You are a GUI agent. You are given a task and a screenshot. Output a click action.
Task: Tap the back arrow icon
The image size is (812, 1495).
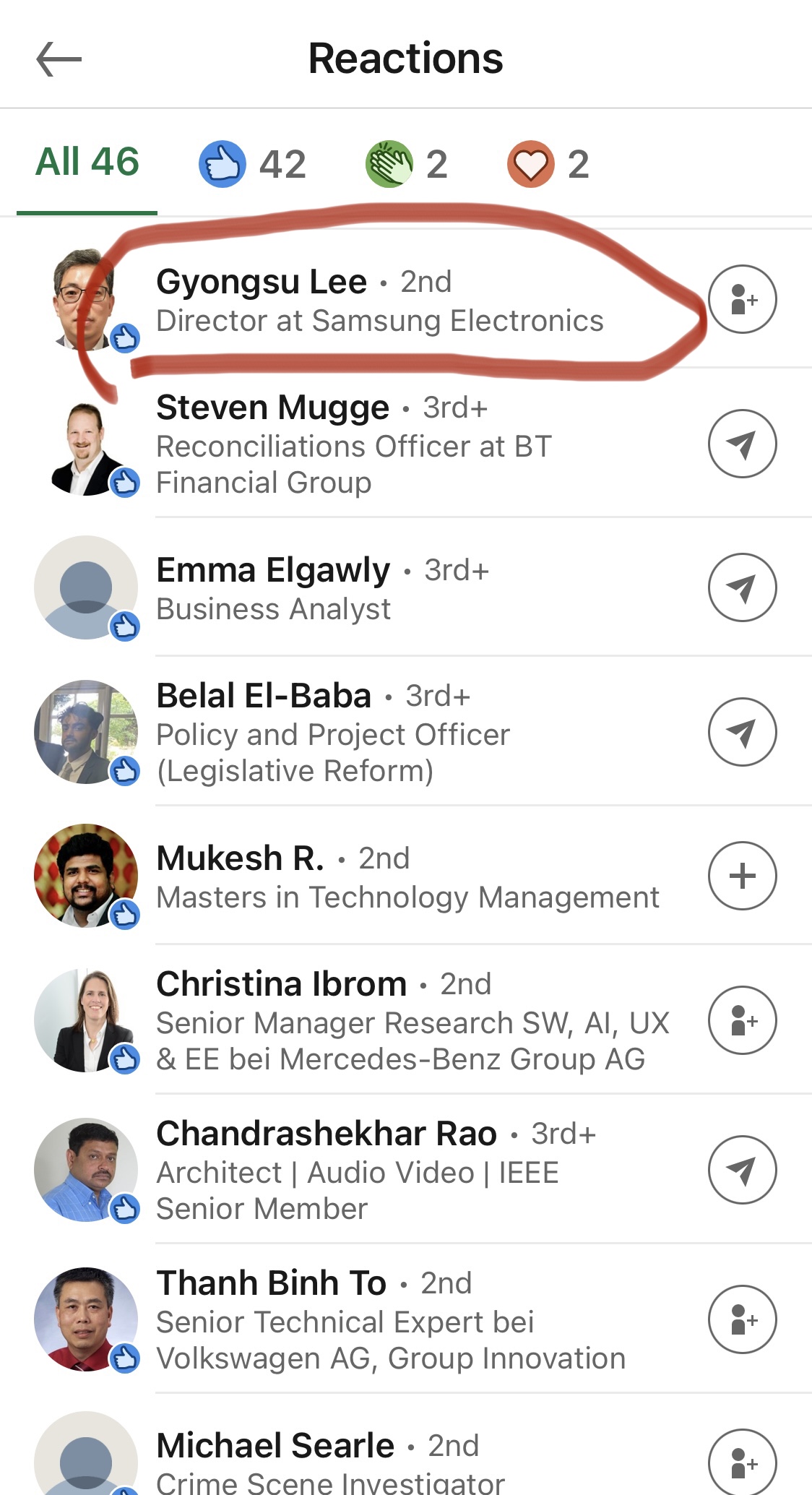59,59
